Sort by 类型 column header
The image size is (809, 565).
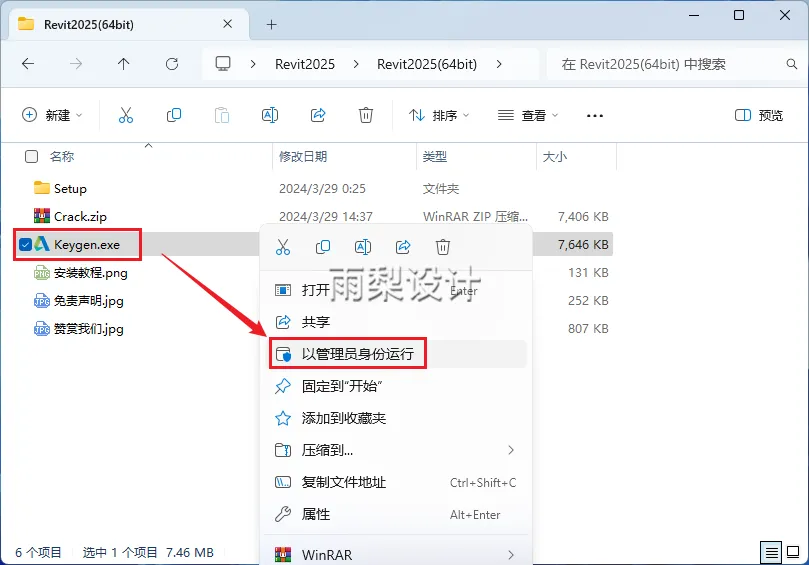pos(434,156)
